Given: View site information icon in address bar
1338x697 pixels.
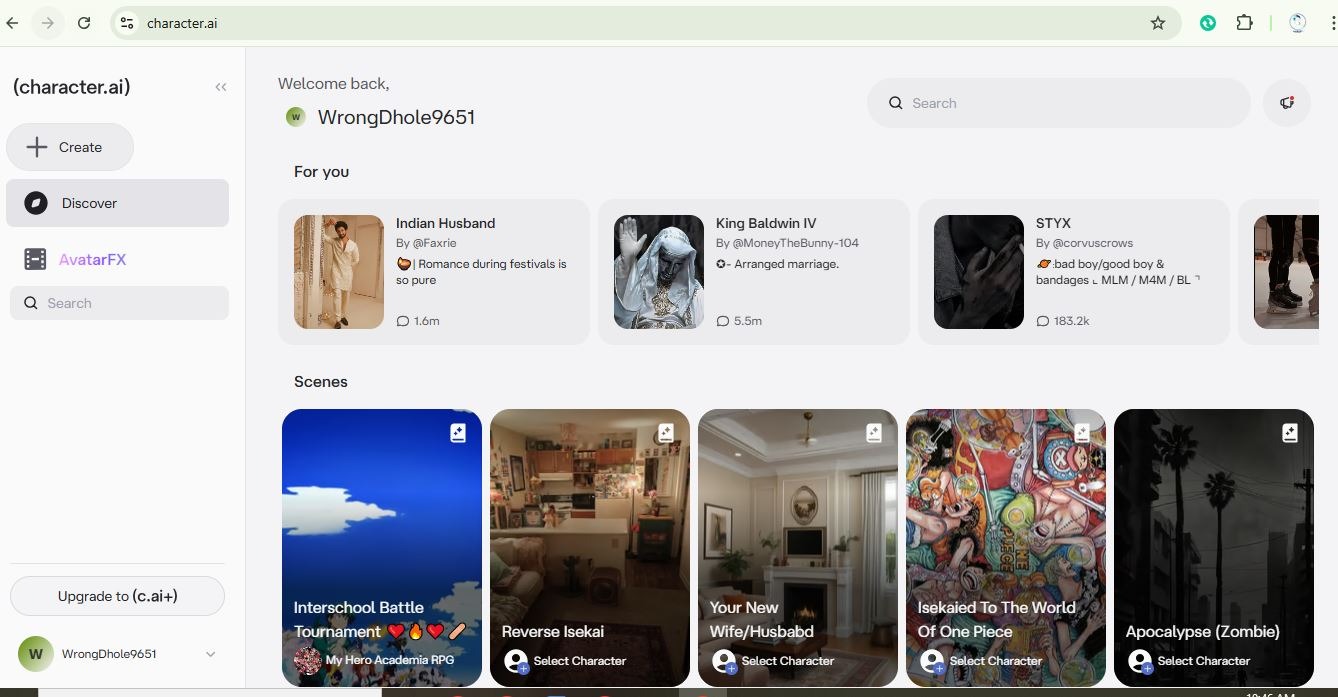Looking at the screenshot, I should click(x=126, y=23).
